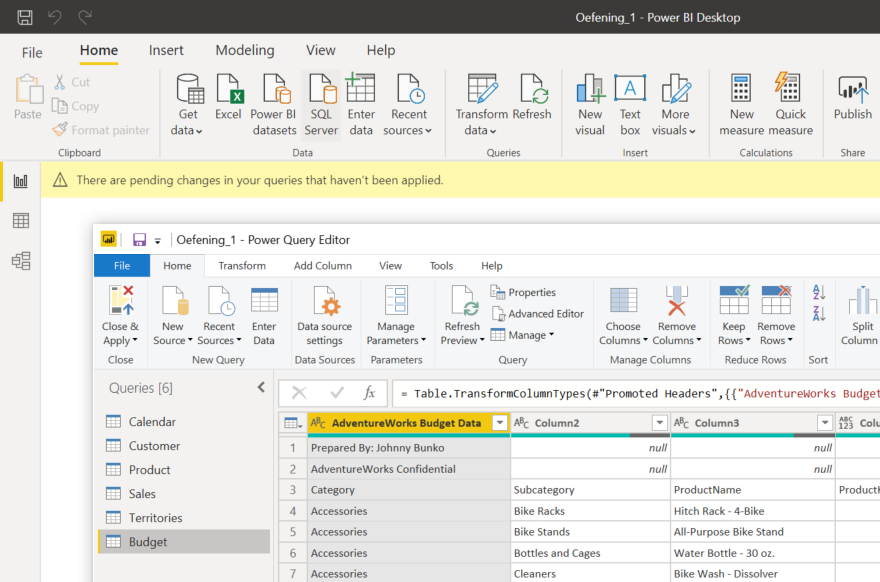Click Split Column in Query Editor
Screen dimensions: 880x582
coord(861,316)
